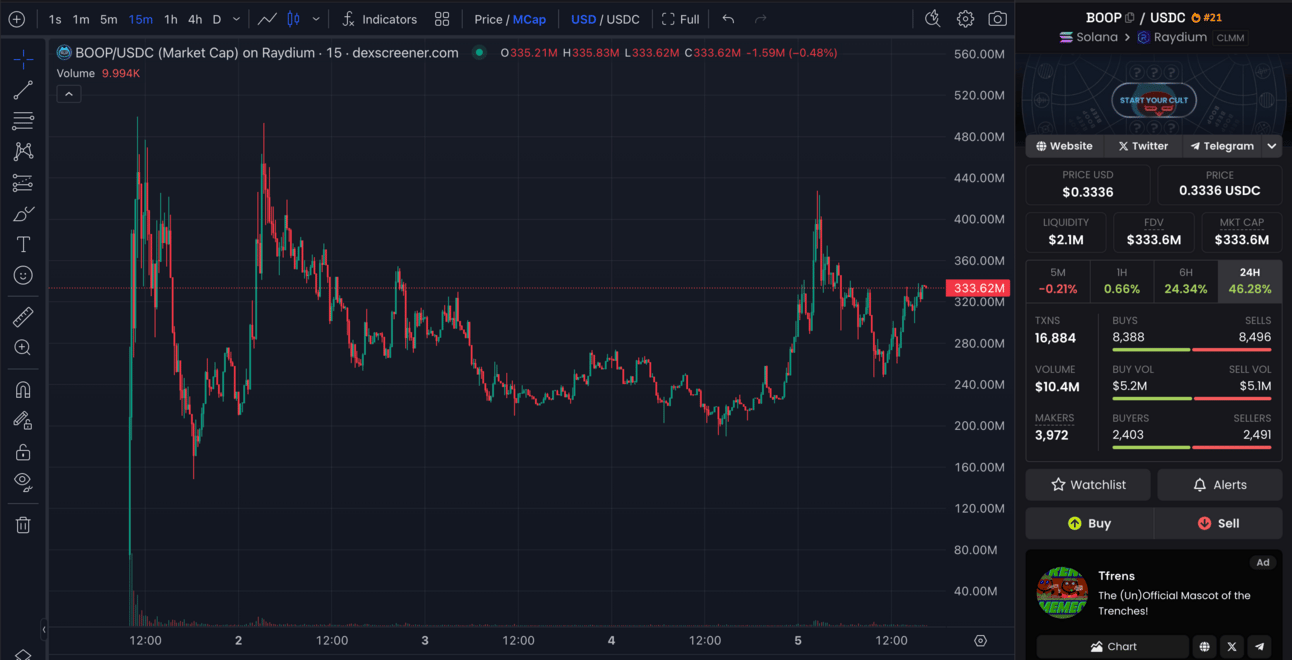Open the Tfrens ad Chart button
The image size is (1292, 660).
(x=1113, y=646)
